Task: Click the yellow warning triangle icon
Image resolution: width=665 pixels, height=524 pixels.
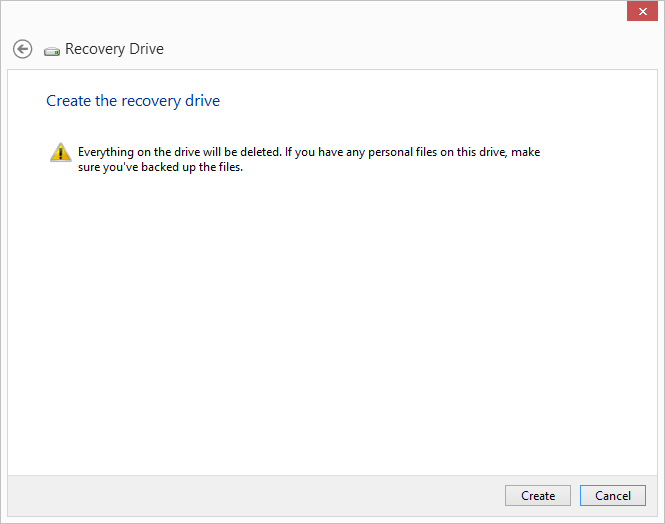Action: (61, 152)
